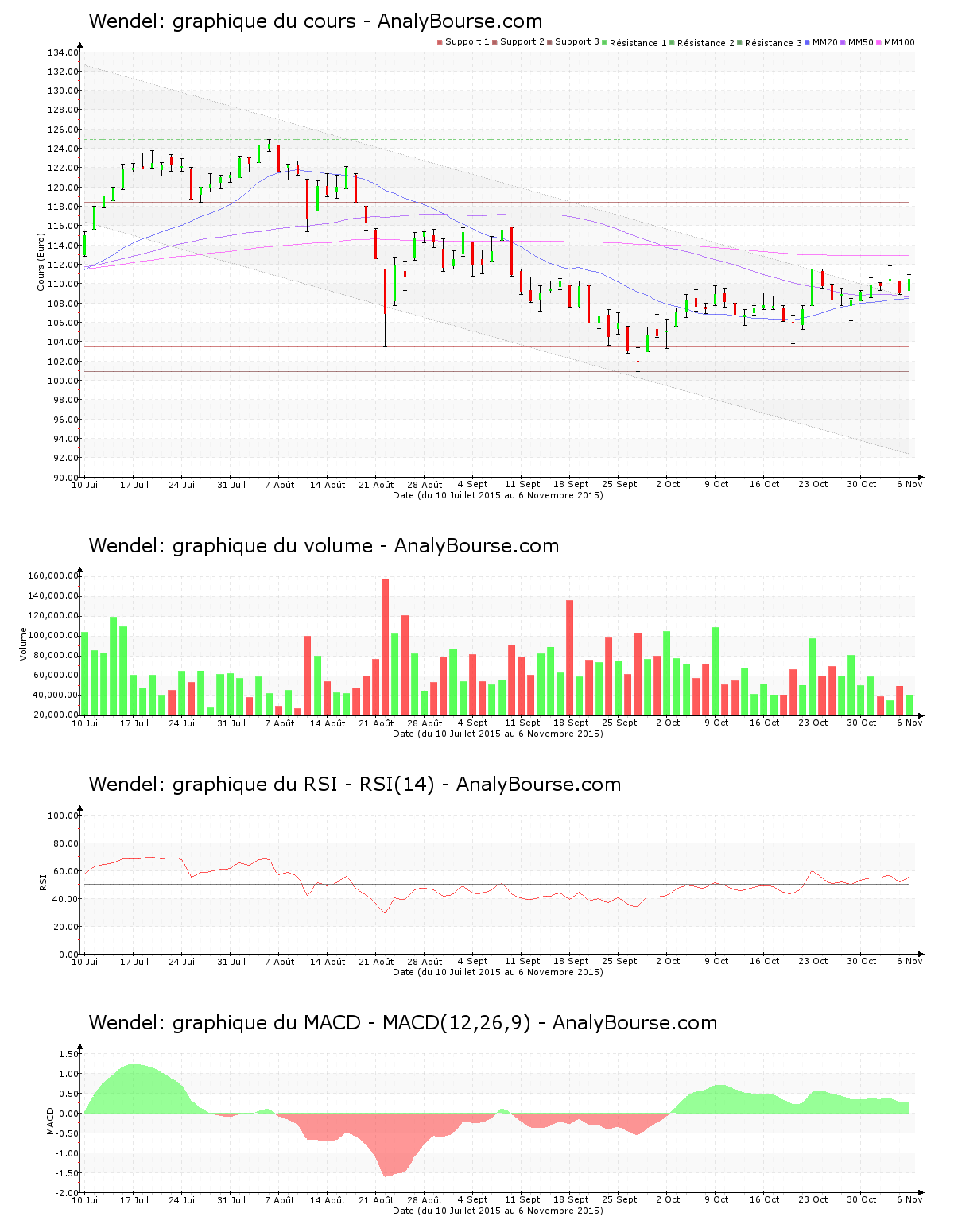Click the 40.00 RSI axis value
954x1232 pixels.
click(x=65, y=899)
